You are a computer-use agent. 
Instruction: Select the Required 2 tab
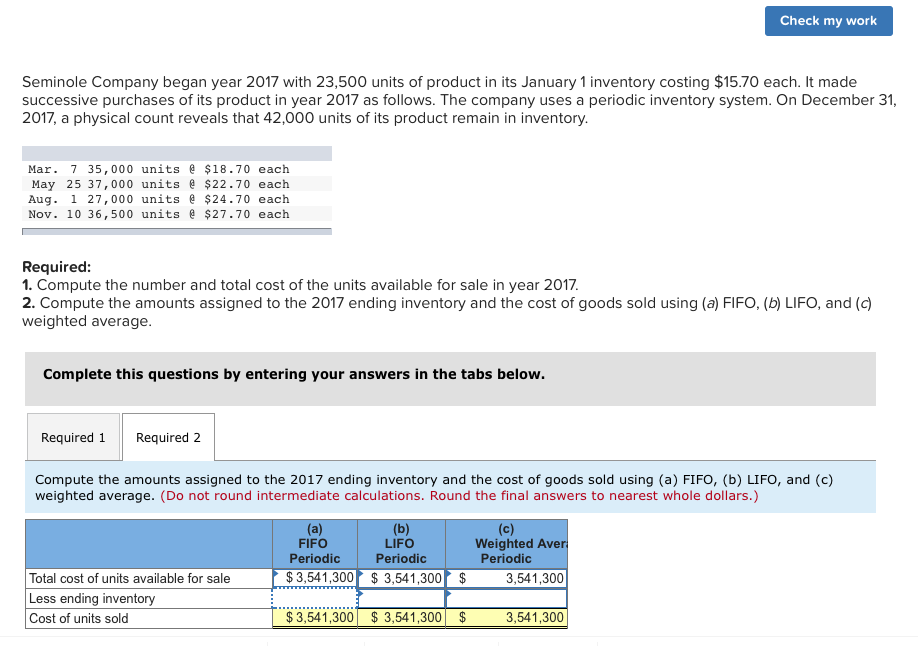(x=167, y=437)
